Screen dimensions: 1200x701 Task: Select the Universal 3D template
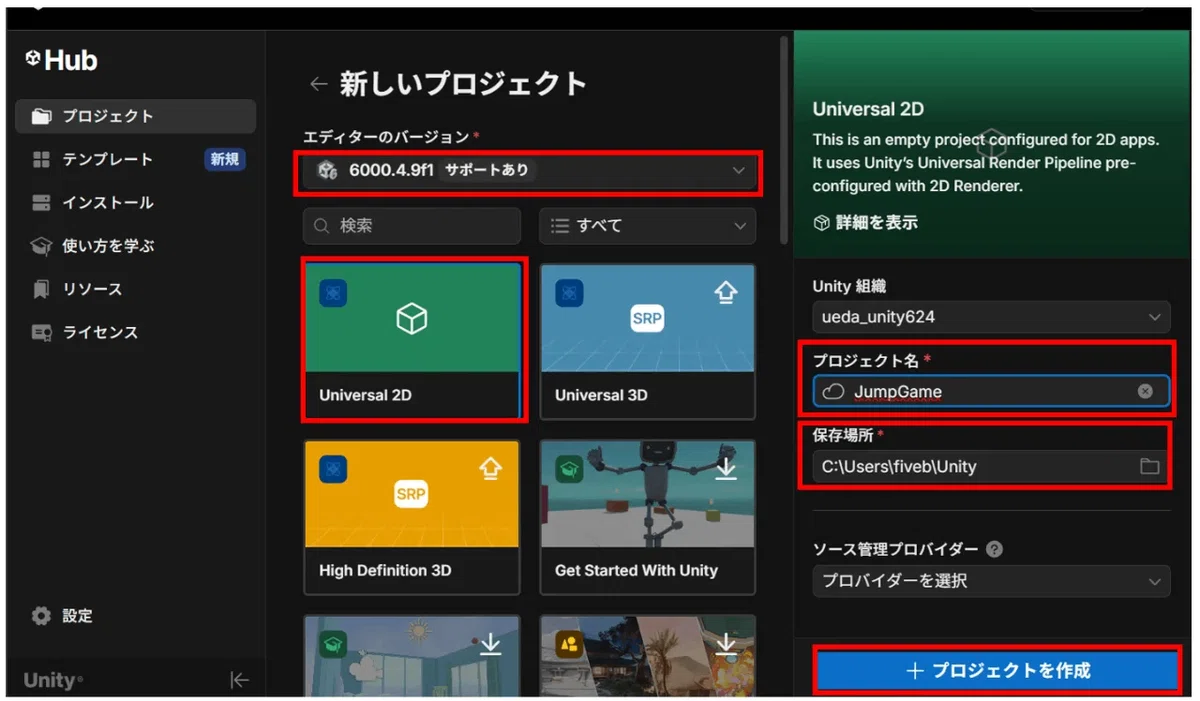pyautogui.click(x=648, y=341)
